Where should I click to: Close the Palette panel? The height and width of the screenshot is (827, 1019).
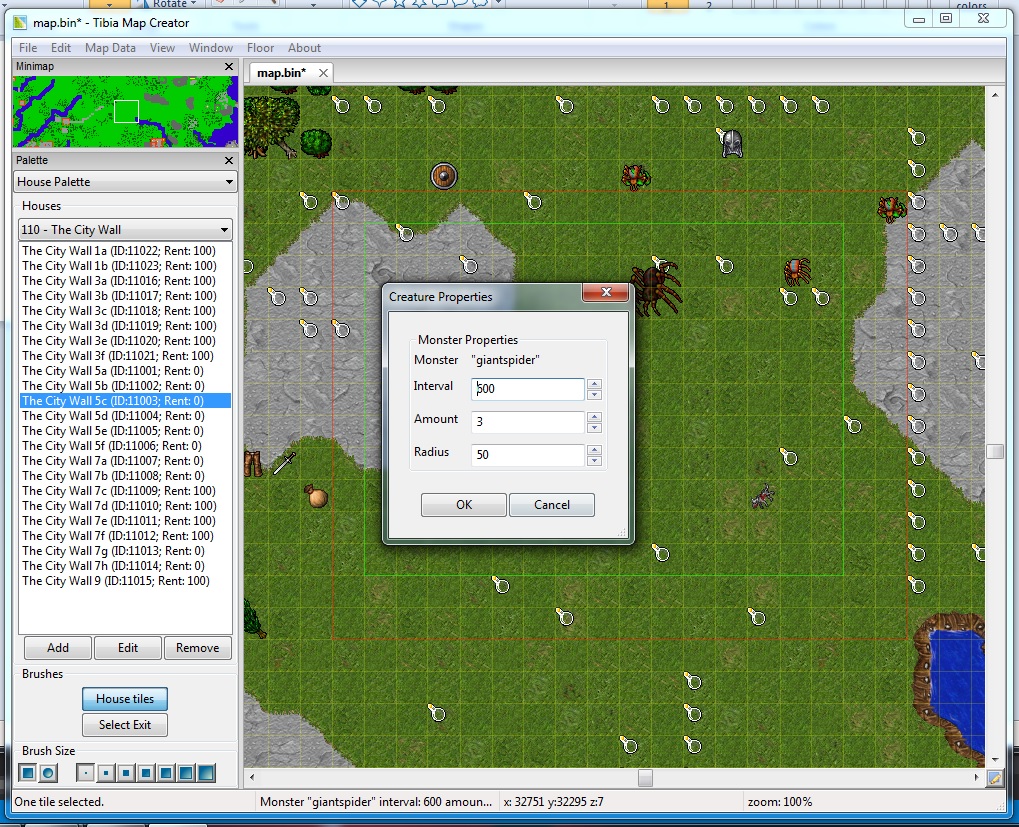coord(229,160)
